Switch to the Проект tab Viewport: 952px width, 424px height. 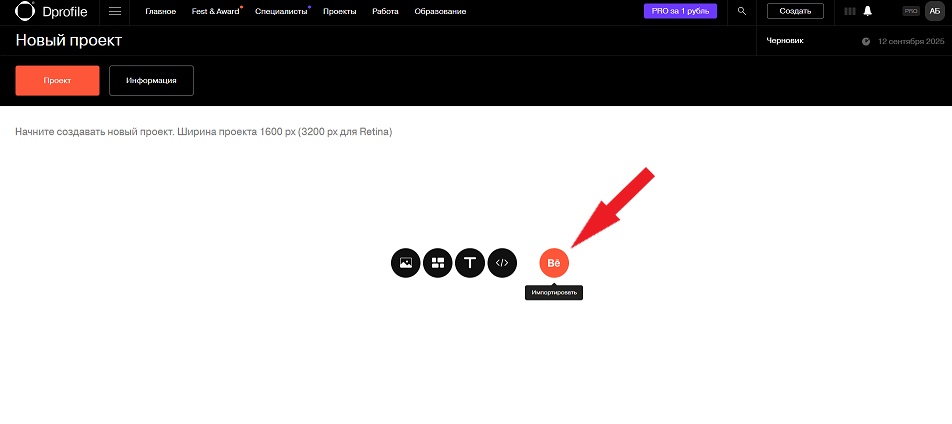[57, 80]
